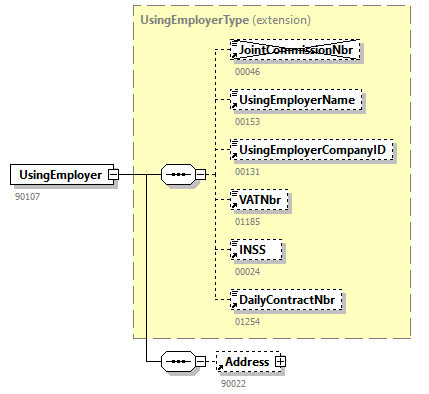429x394 pixels.
Task: Click the reference arrow icon on VATNbr
Action: tap(234, 205)
